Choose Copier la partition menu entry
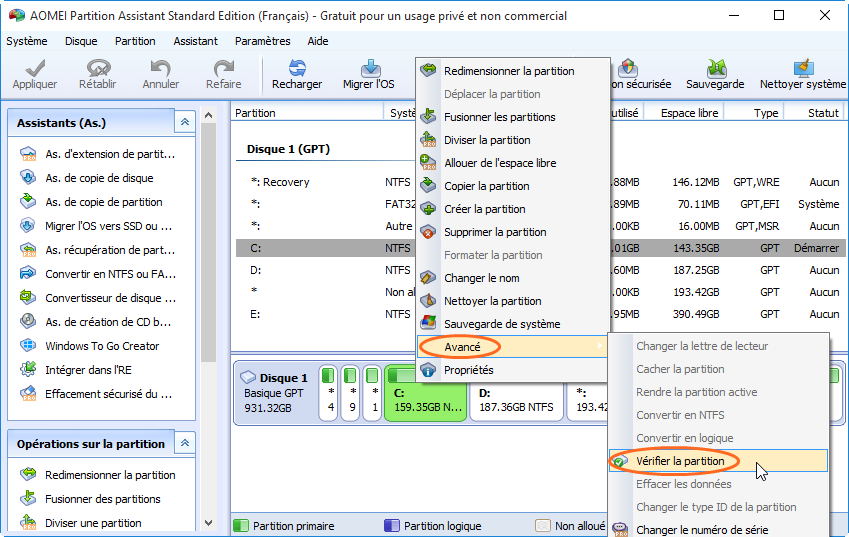The width and height of the screenshot is (849, 537). tap(513, 186)
